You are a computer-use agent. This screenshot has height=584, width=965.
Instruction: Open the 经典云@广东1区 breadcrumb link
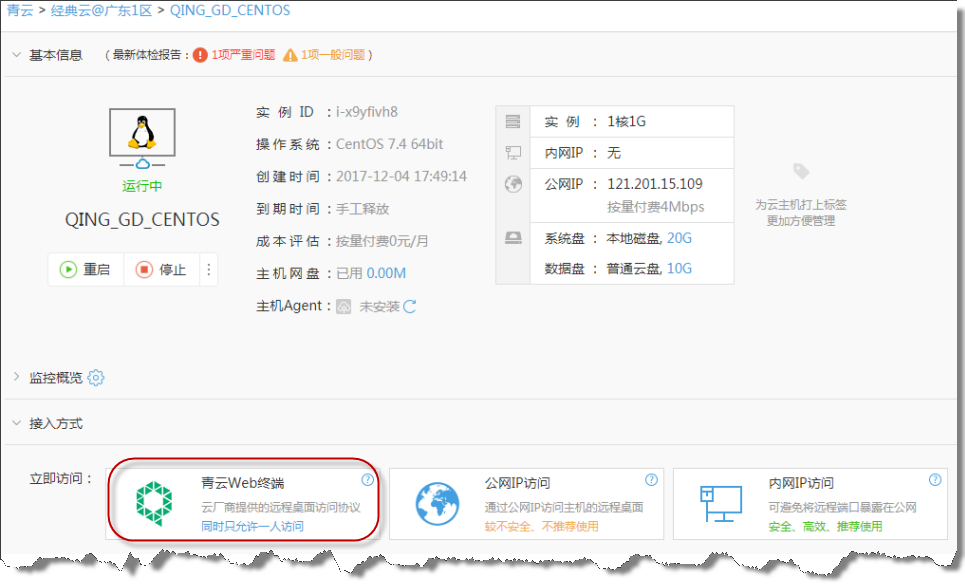tap(102, 10)
